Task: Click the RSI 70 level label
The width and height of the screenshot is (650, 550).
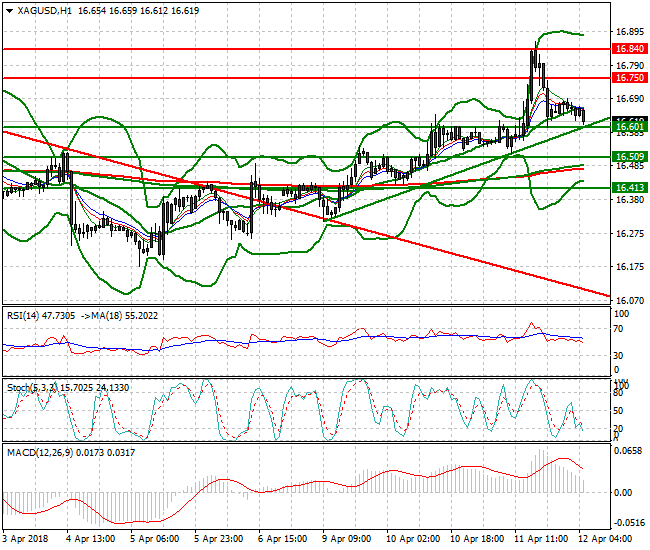Action: [x=618, y=329]
